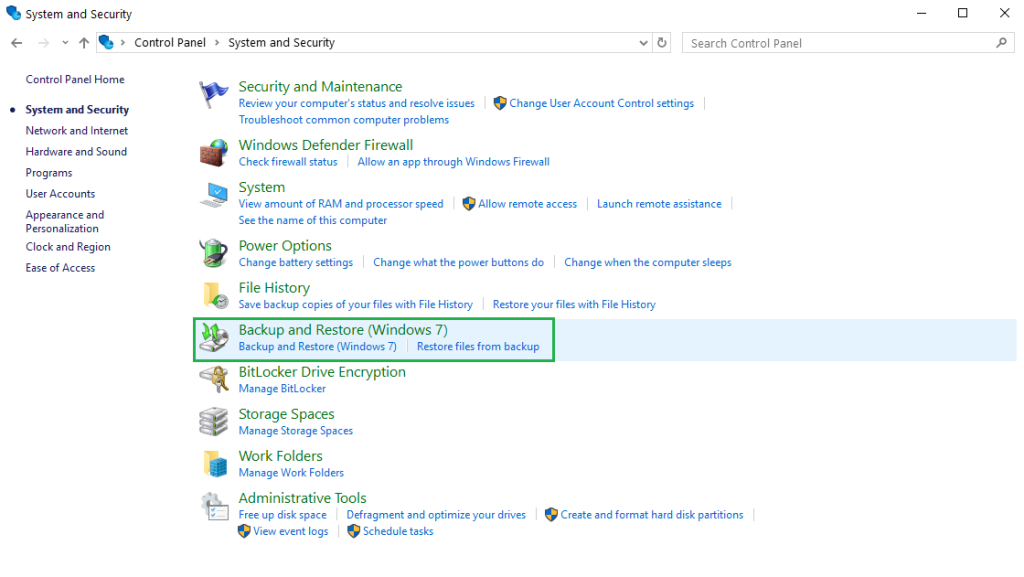Select Clock and Region in the sidebar
1024x577 pixels.
pyautogui.click(x=68, y=246)
